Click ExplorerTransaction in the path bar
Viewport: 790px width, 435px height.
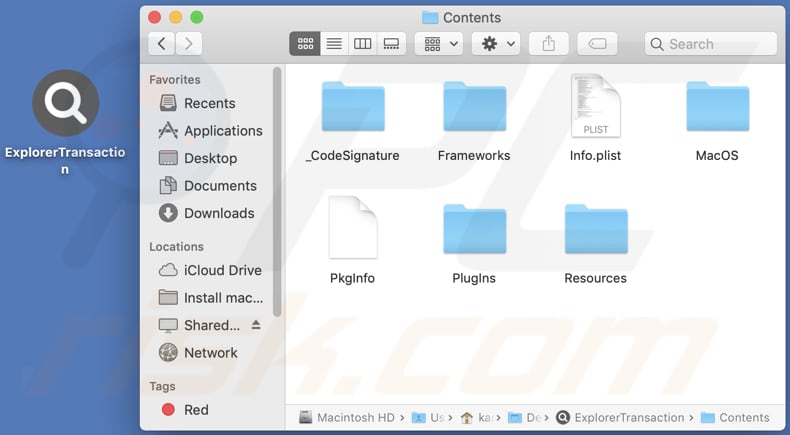coord(620,417)
